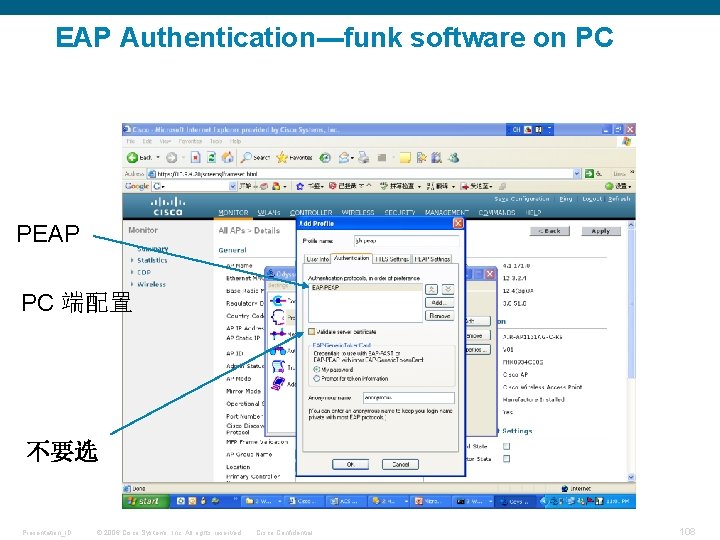720x540 pixels.
Task: Click the Save Configuration link
Action: click(x=522, y=199)
